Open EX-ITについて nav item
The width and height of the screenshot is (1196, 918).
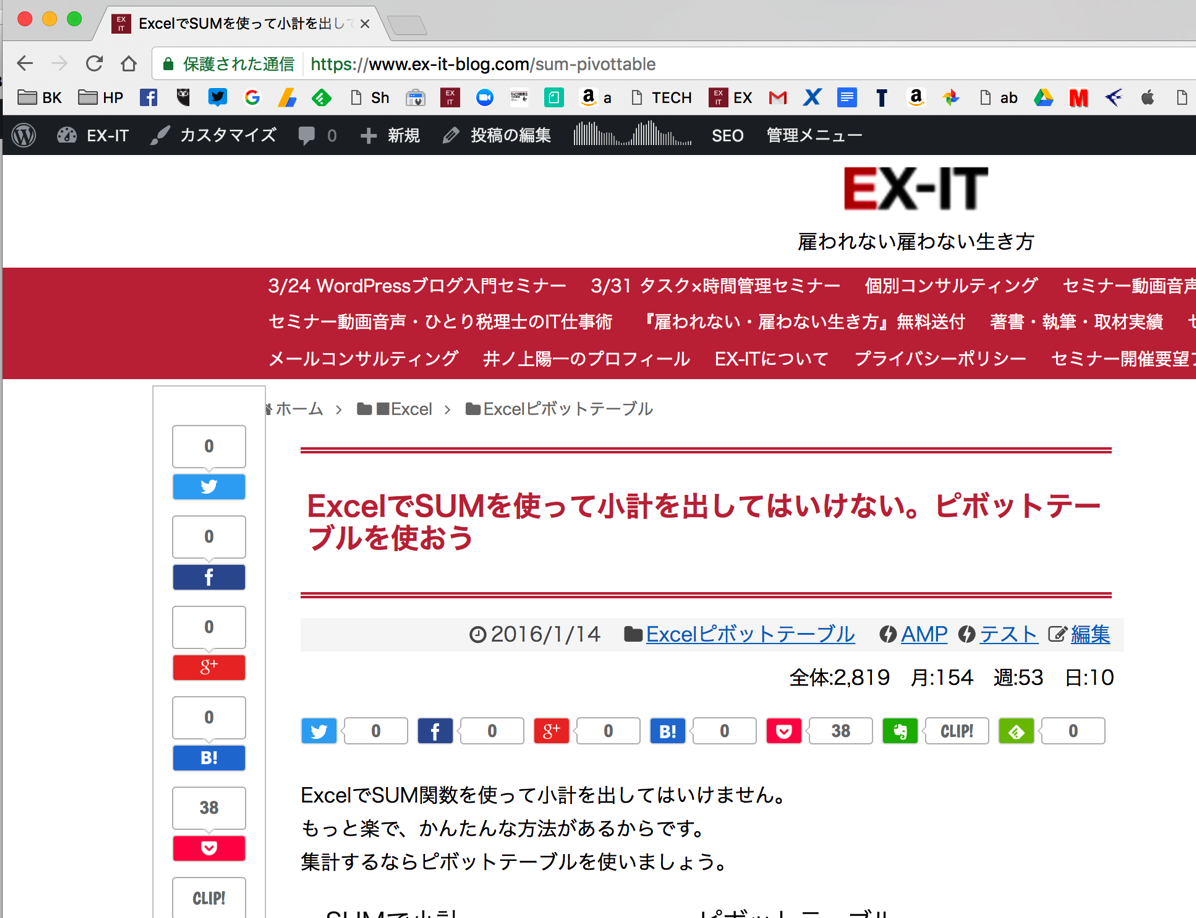[x=771, y=358]
